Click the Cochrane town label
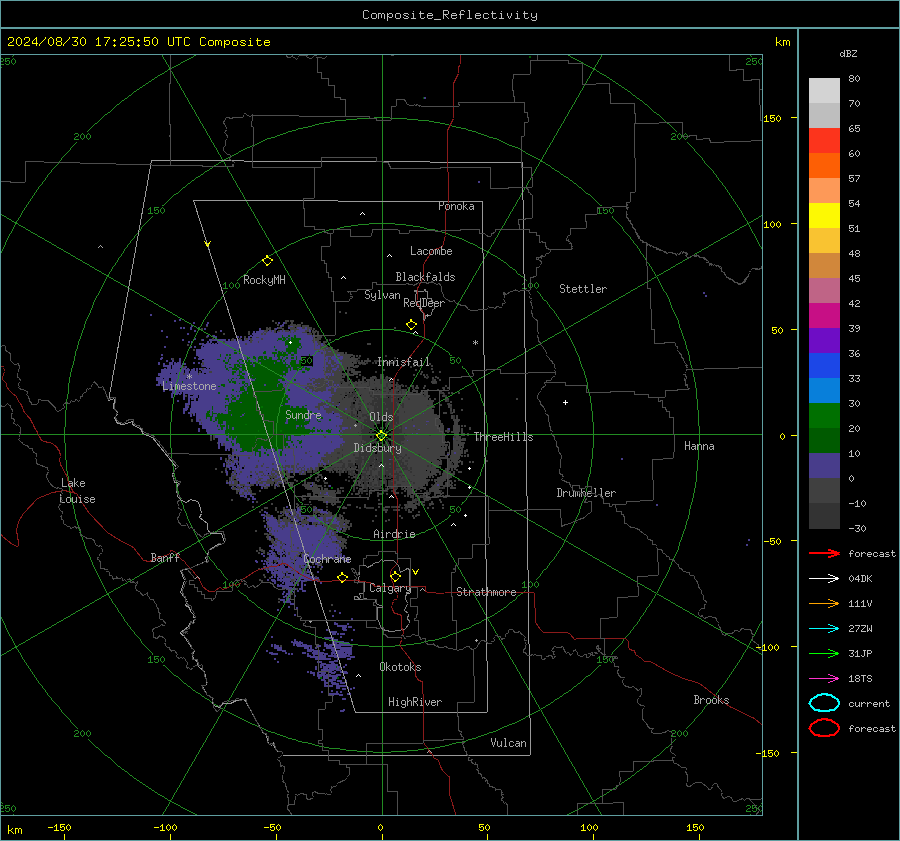The image size is (900, 841). coord(327,559)
